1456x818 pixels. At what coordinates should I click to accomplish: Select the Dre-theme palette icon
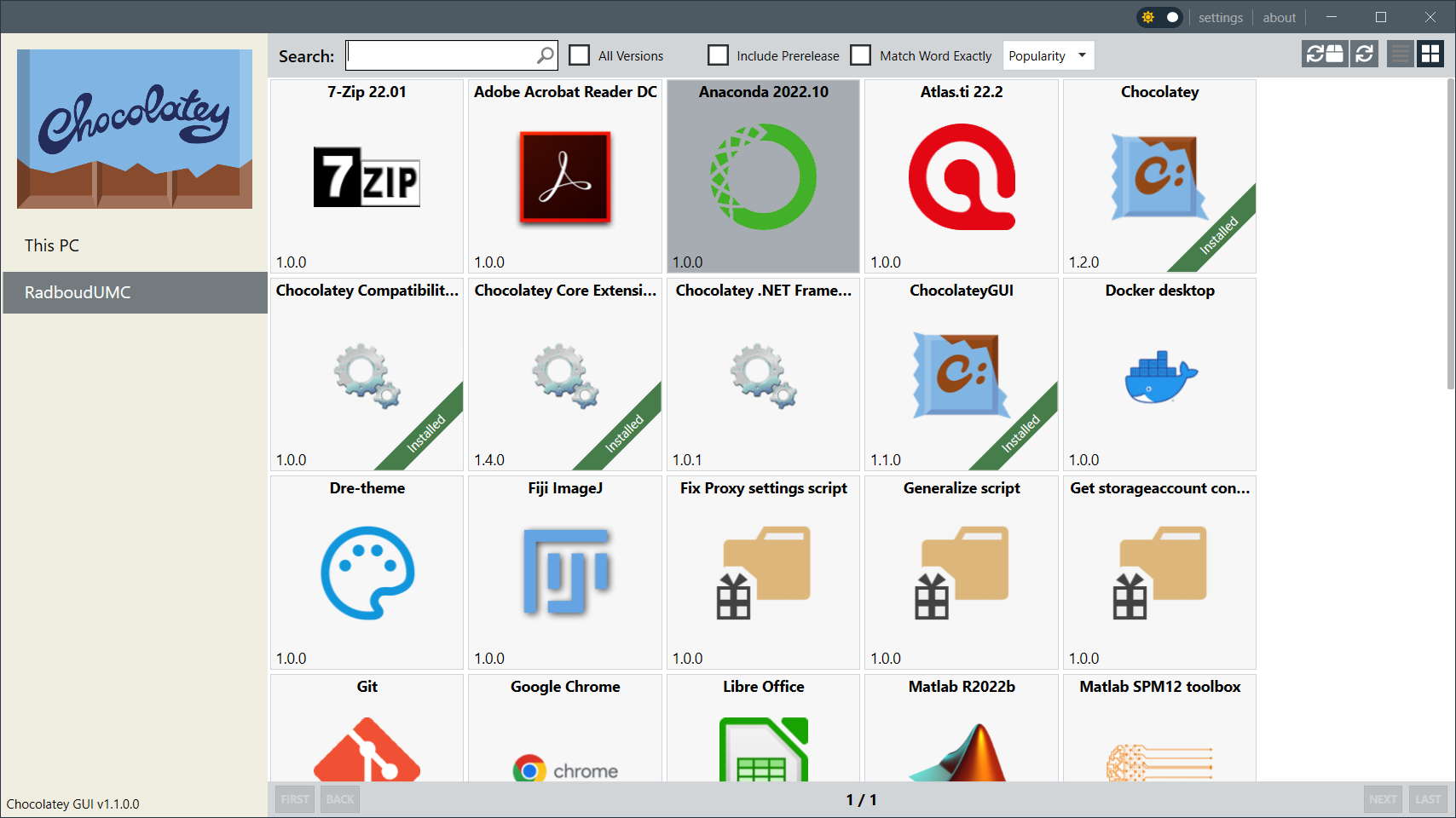tap(367, 573)
